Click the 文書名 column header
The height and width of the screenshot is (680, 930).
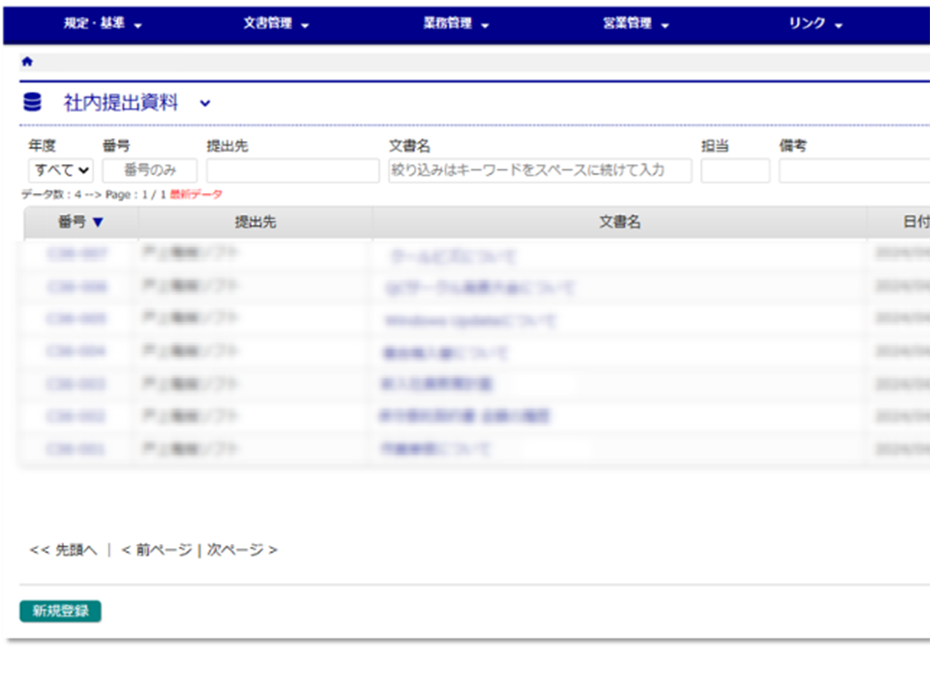tap(619, 222)
